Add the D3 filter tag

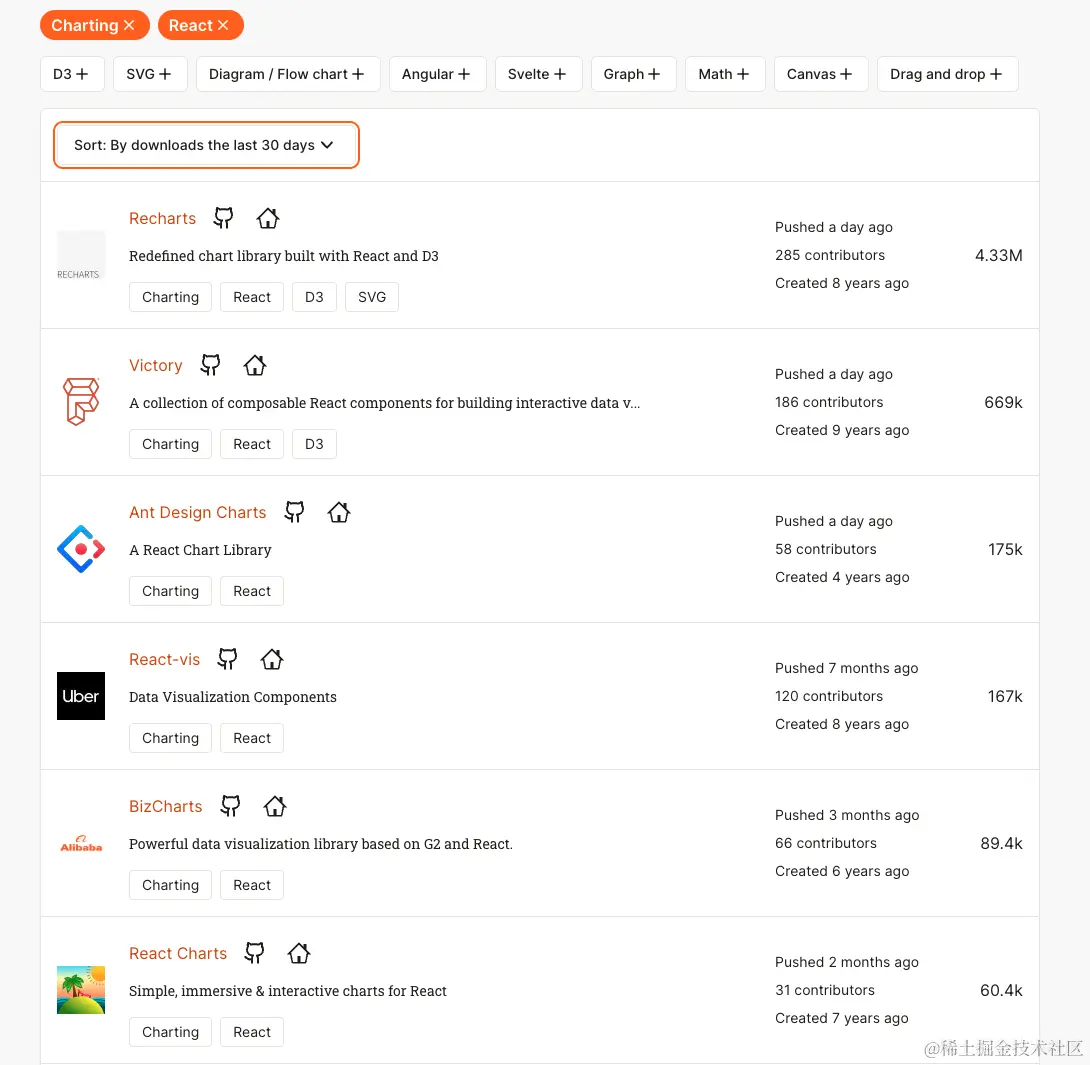pyautogui.click(x=72, y=74)
